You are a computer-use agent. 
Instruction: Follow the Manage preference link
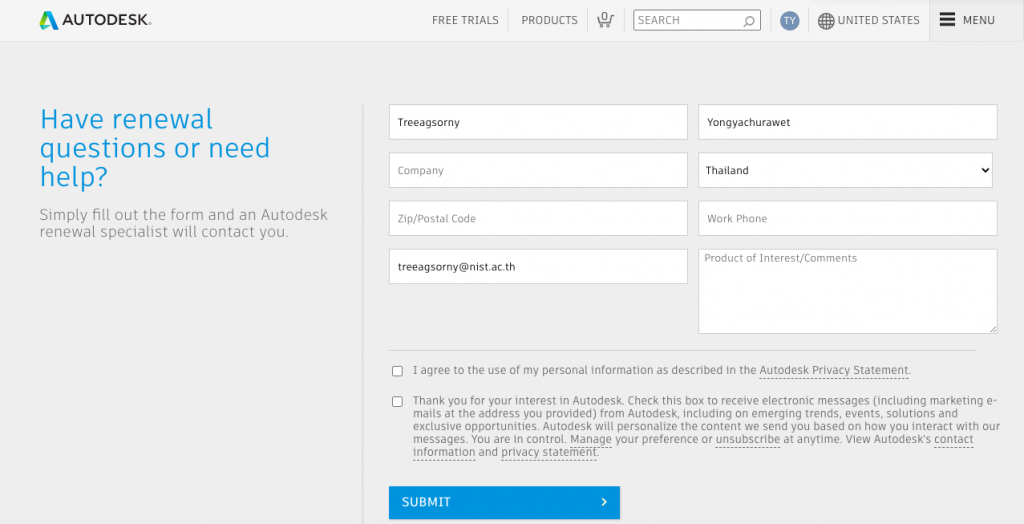point(590,439)
